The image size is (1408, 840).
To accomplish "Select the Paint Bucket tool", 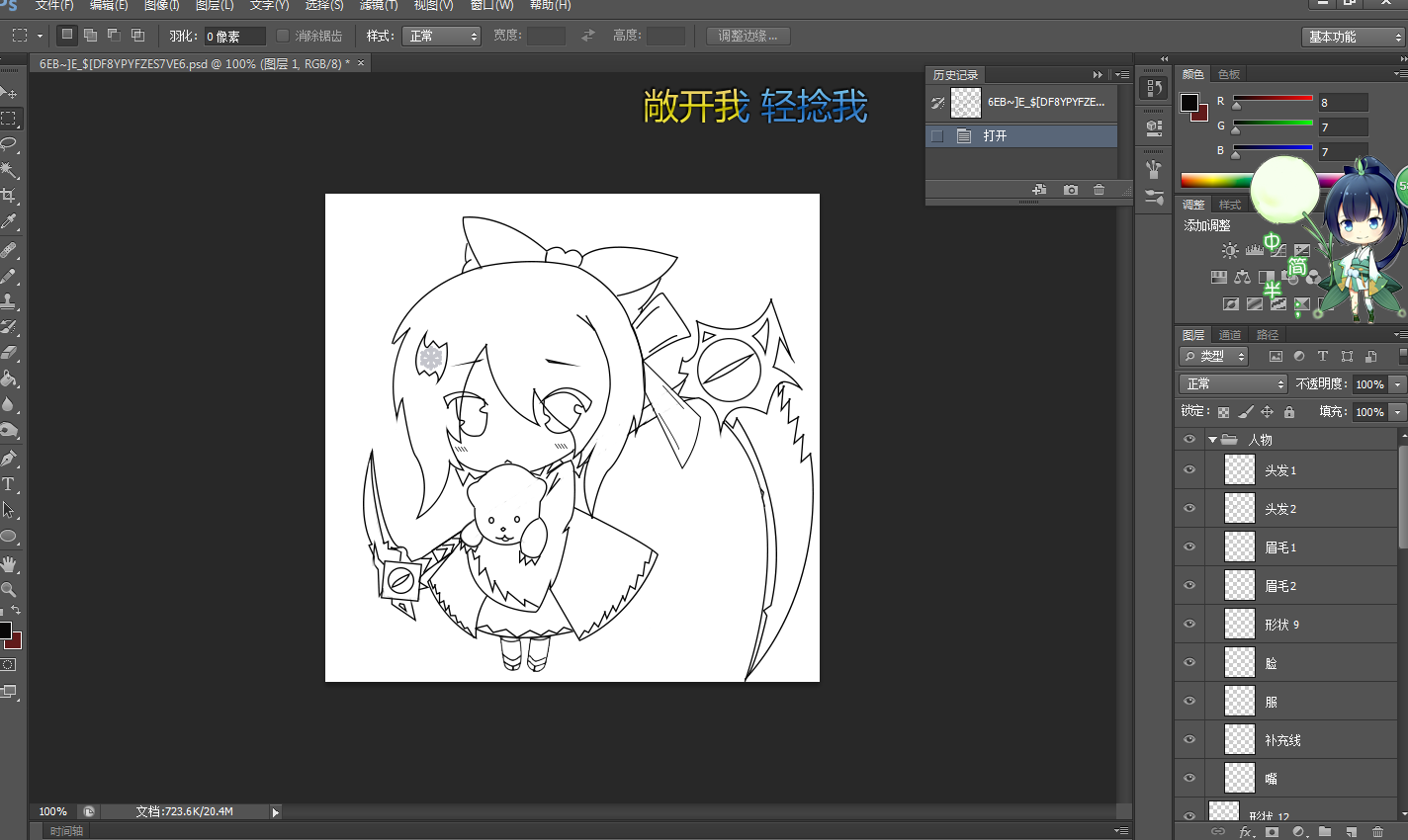I will coord(9,378).
